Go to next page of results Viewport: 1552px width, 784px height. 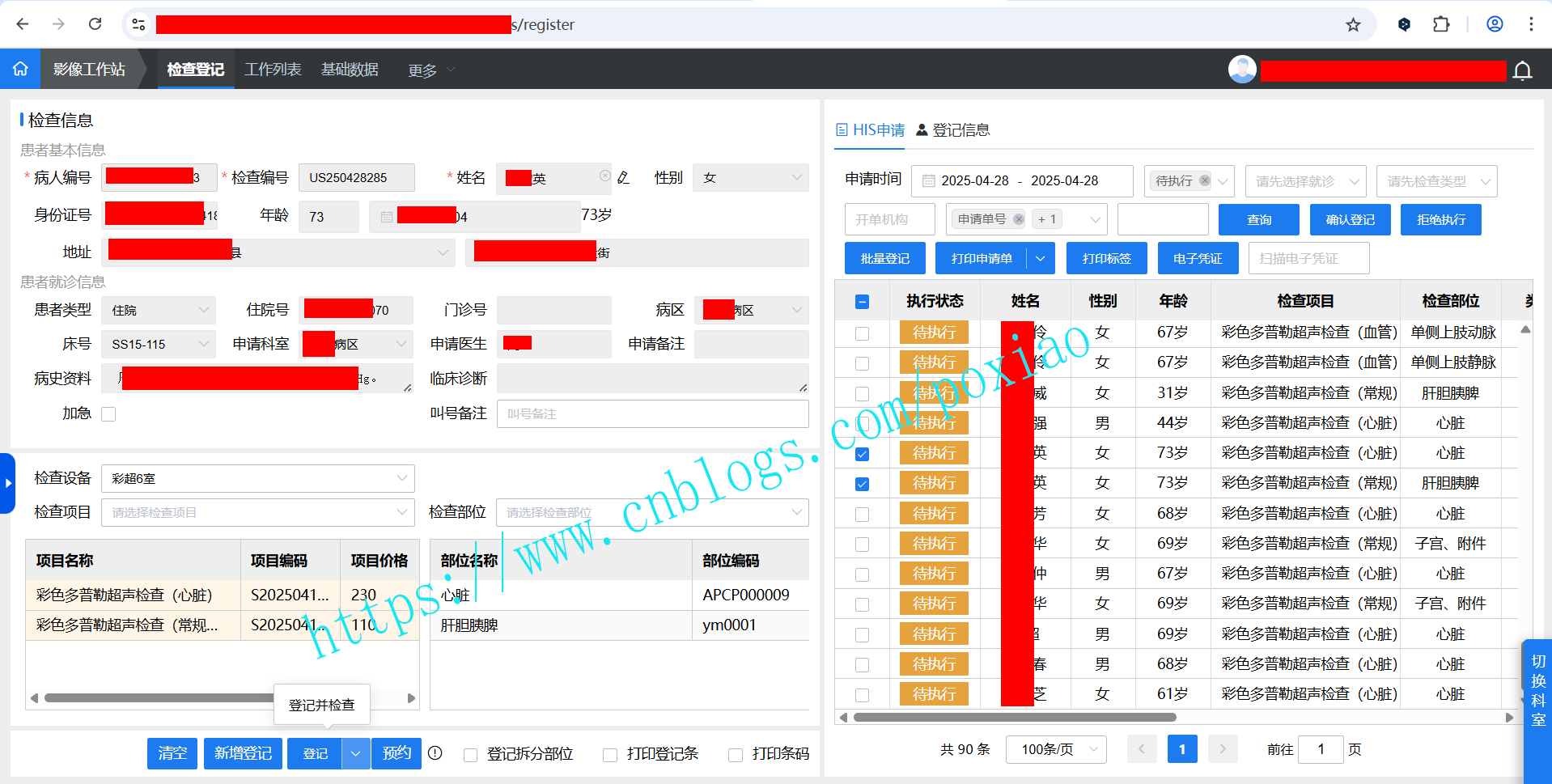click(1223, 749)
